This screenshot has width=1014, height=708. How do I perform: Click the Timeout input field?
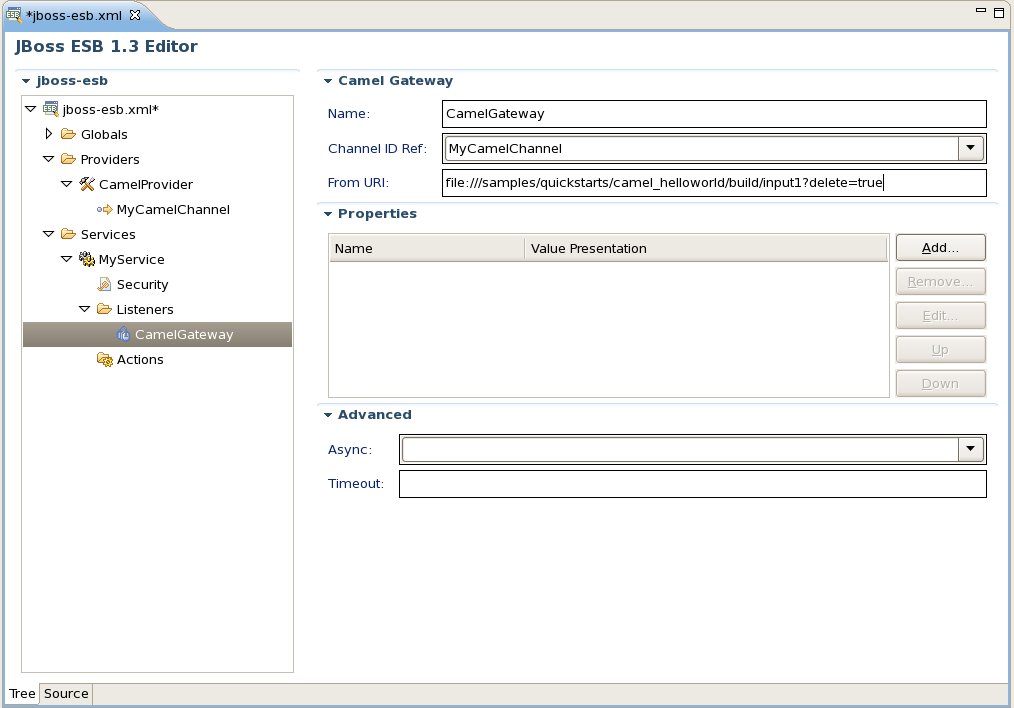(693, 484)
